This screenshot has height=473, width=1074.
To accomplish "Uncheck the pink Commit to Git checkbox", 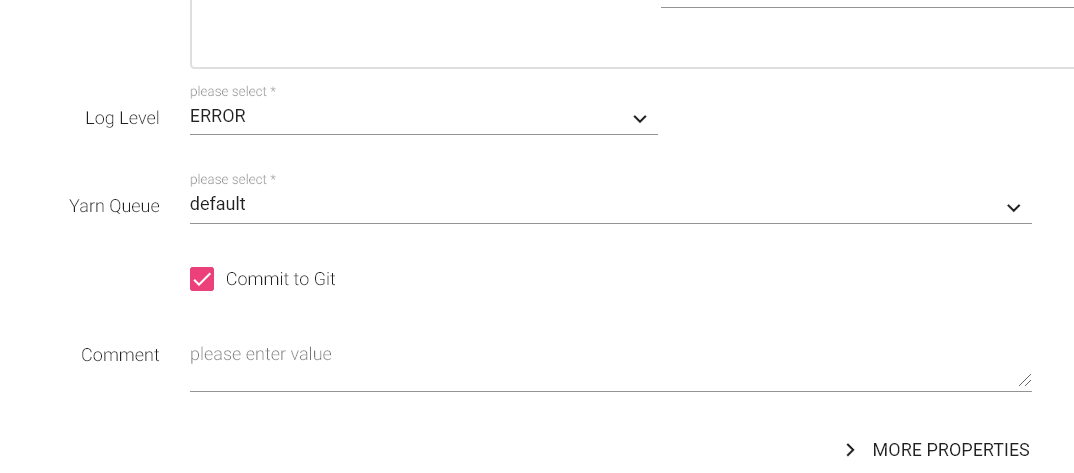I will point(202,279).
